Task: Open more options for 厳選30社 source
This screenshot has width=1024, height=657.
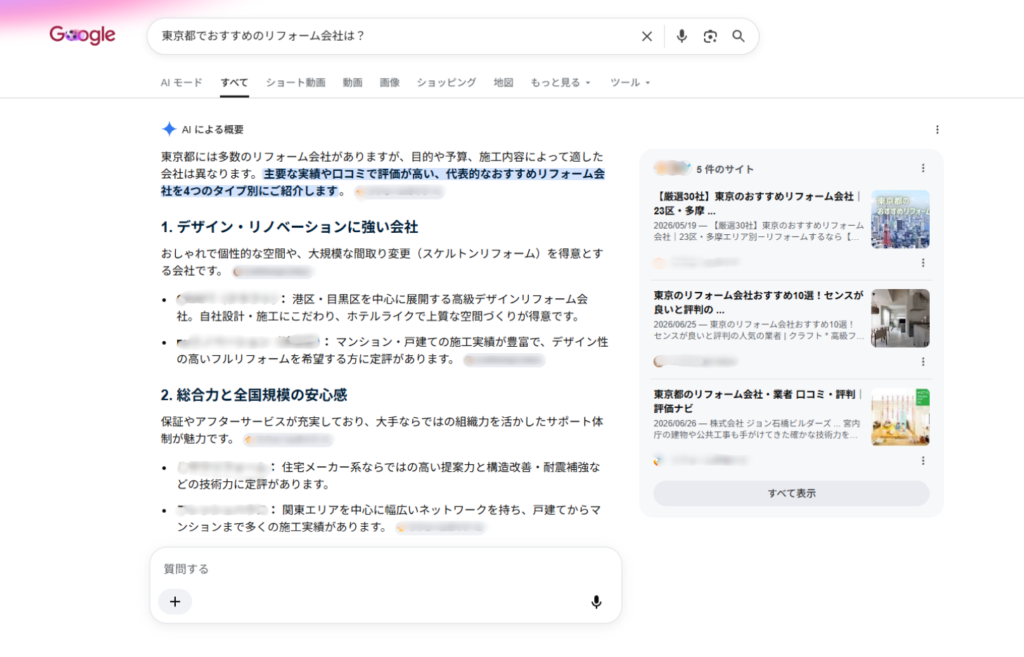Action: click(923, 263)
